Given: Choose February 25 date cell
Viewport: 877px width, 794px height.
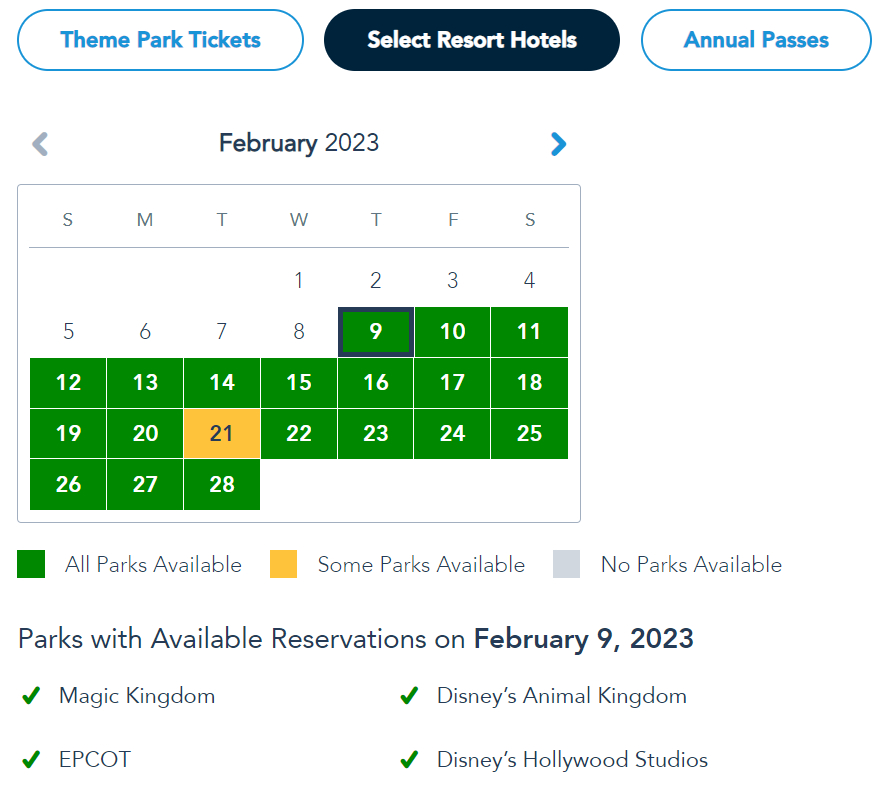Looking at the screenshot, I should [530, 434].
